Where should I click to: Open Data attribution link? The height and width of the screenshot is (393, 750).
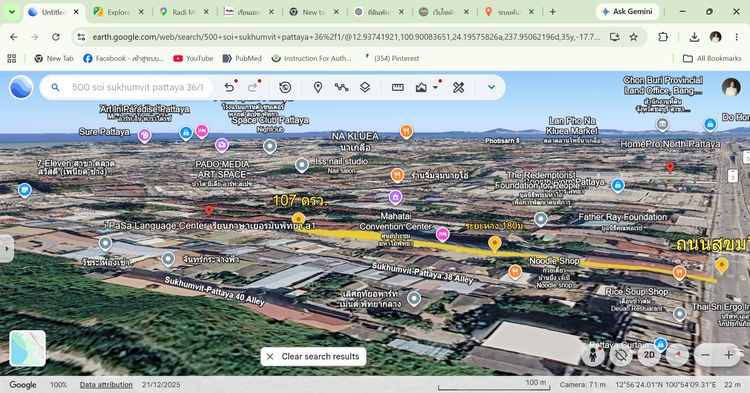coord(106,384)
